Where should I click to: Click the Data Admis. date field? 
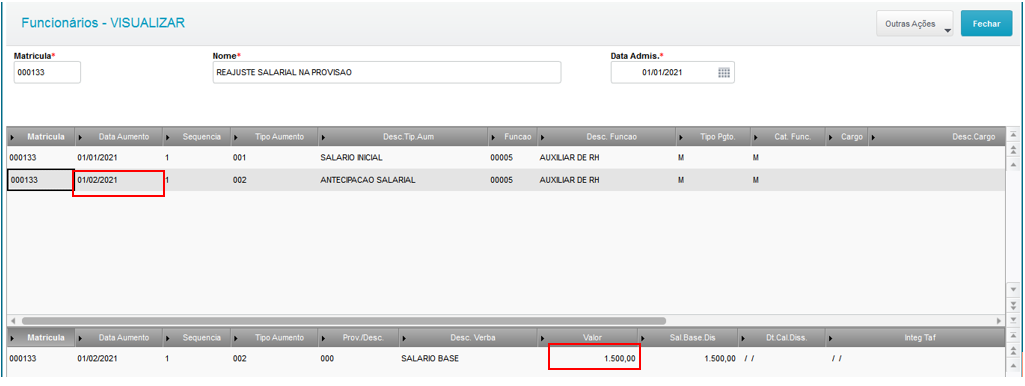pos(673,73)
